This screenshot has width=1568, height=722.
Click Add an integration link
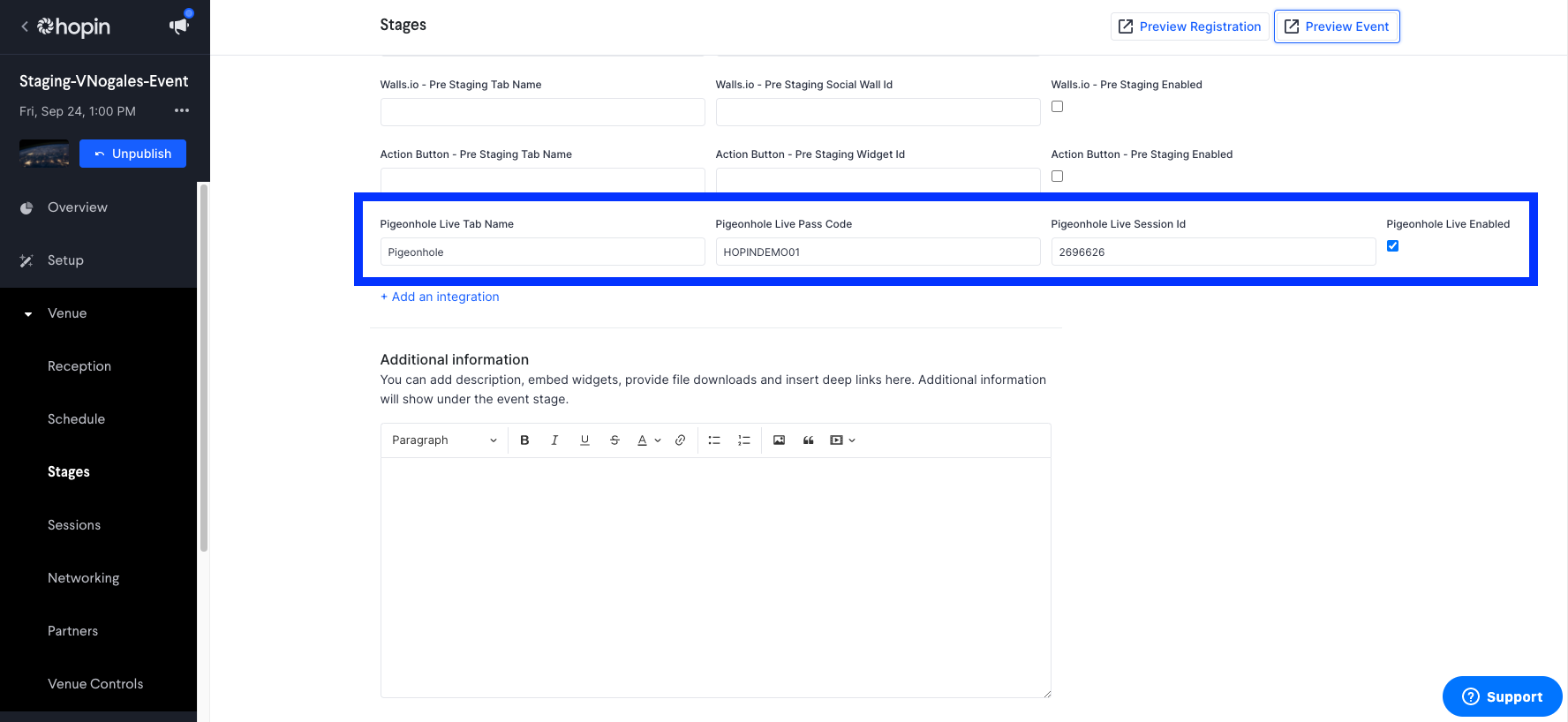[x=440, y=297]
